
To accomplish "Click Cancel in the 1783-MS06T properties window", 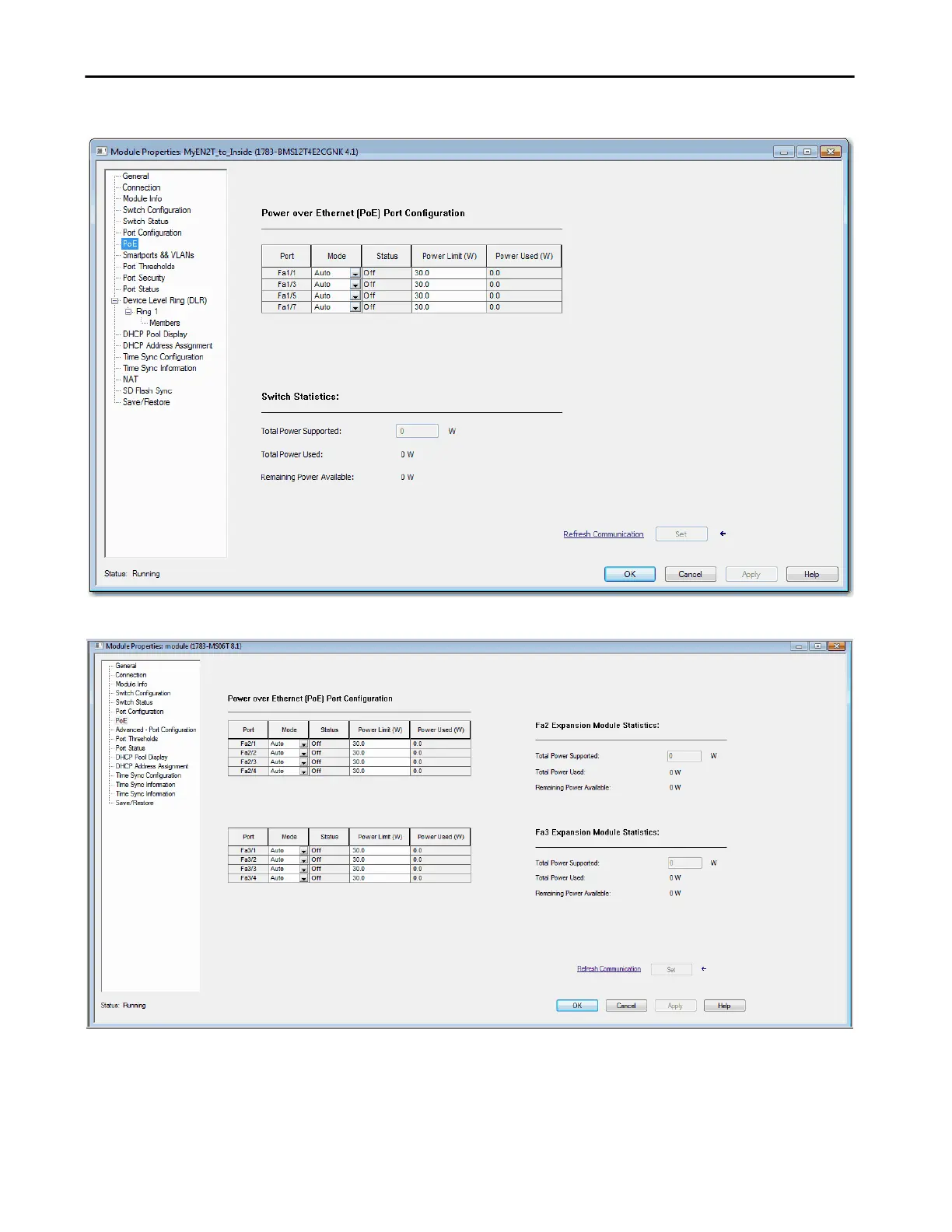I will [x=626, y=1006].
